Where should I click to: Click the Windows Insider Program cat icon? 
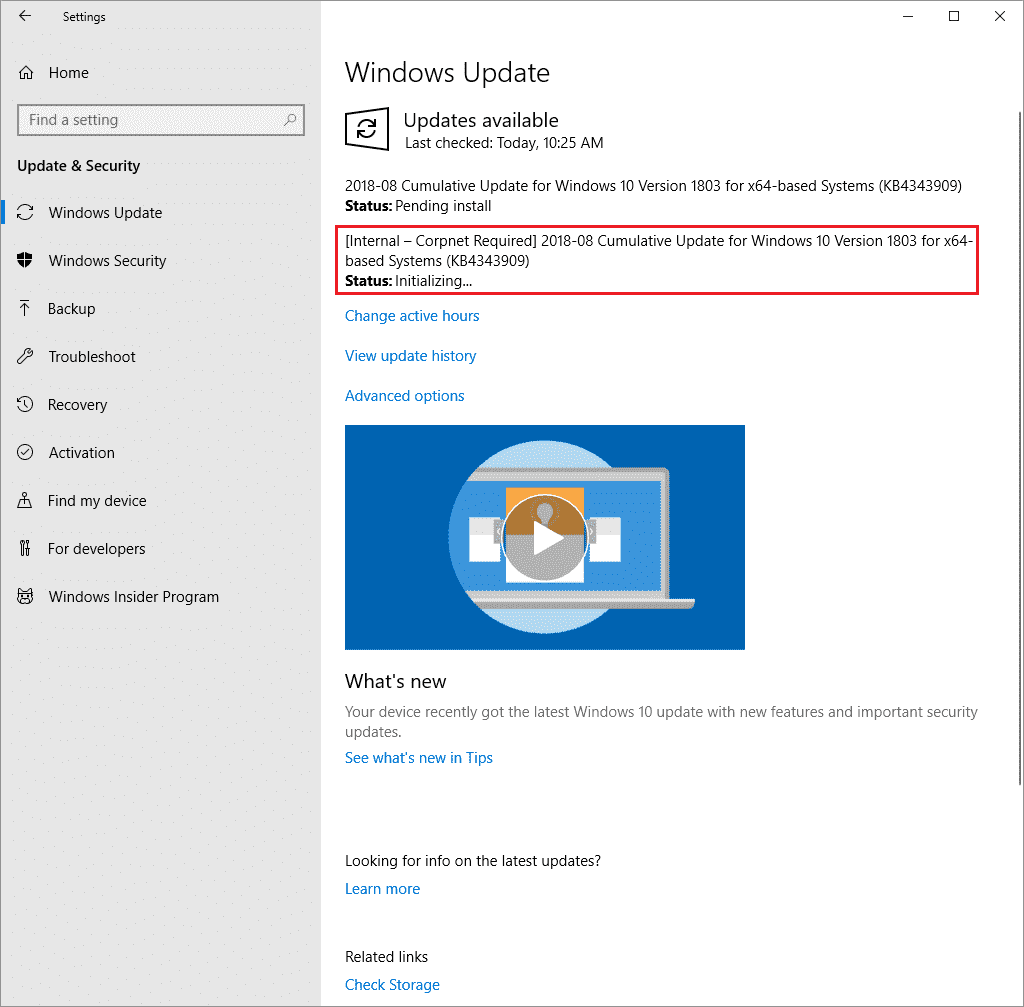point(25,596)
